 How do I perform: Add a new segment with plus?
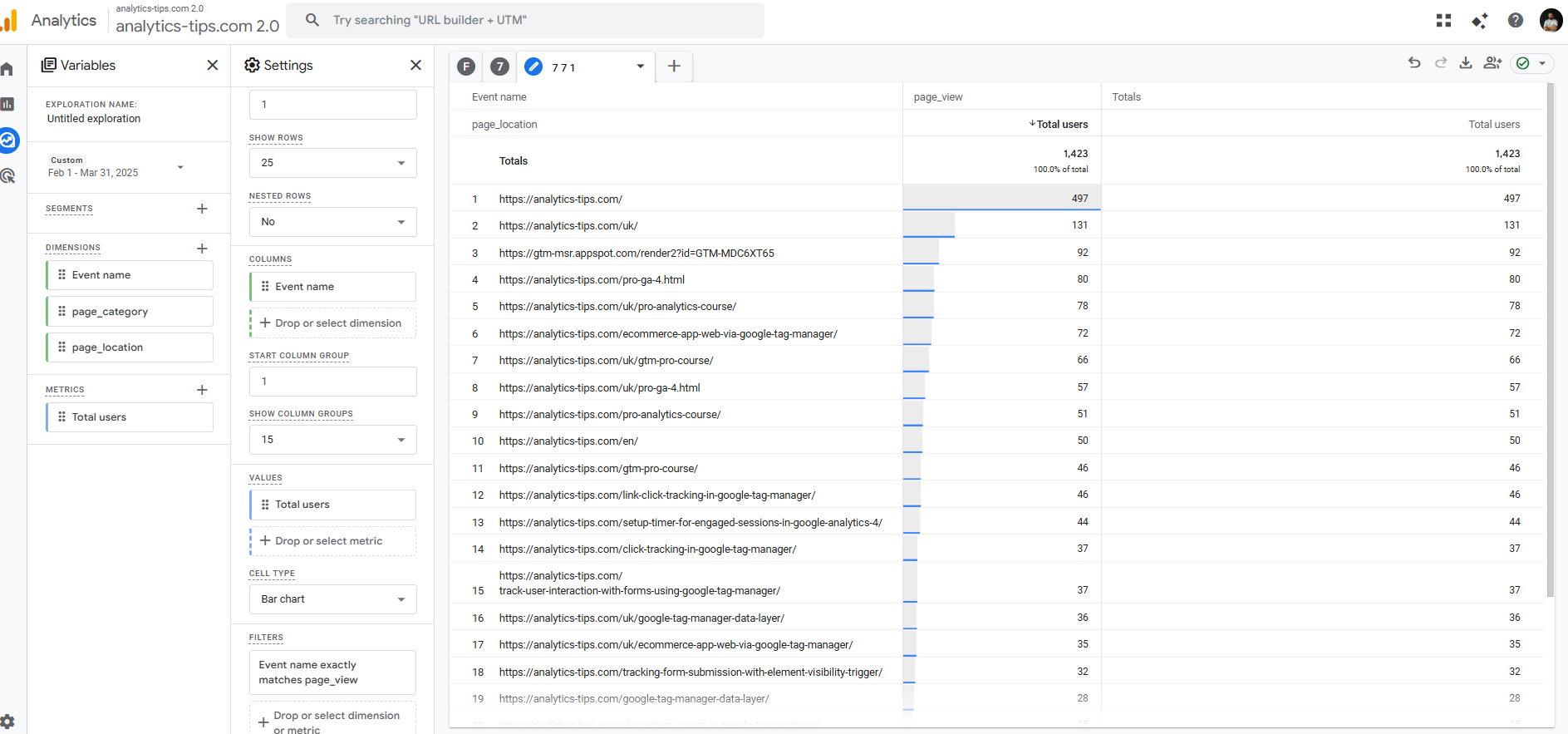point(202,209)
